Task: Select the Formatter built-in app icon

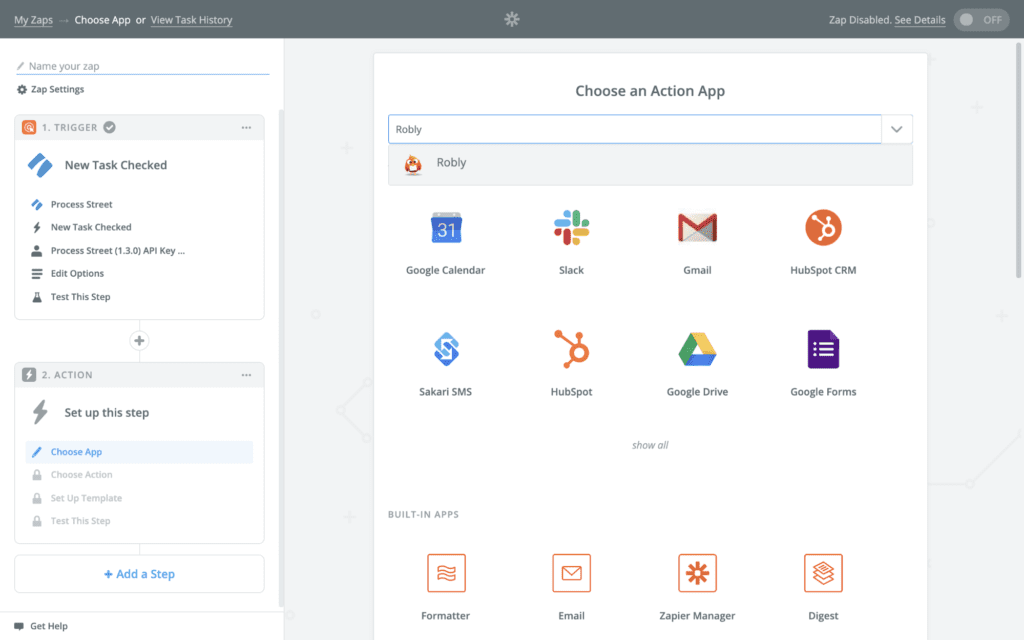Action: (x=446, y=573)
